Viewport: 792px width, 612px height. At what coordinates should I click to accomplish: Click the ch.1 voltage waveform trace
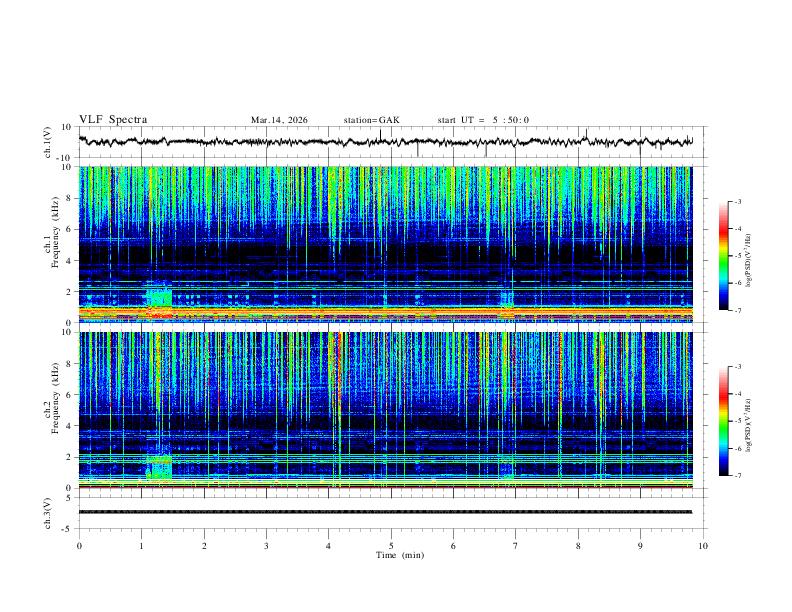coord(385,142)
